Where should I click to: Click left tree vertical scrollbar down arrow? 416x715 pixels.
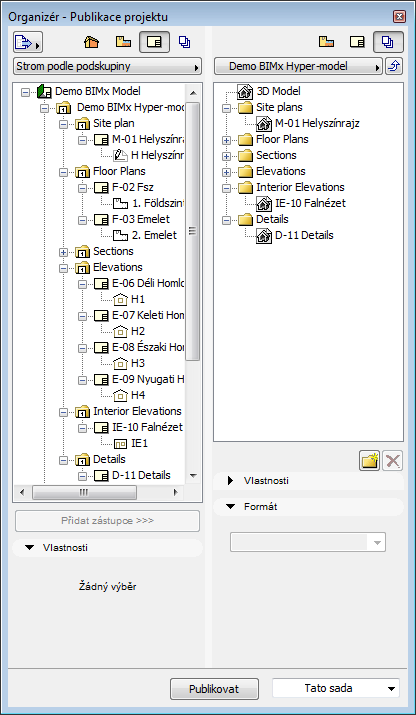point(193,476)
